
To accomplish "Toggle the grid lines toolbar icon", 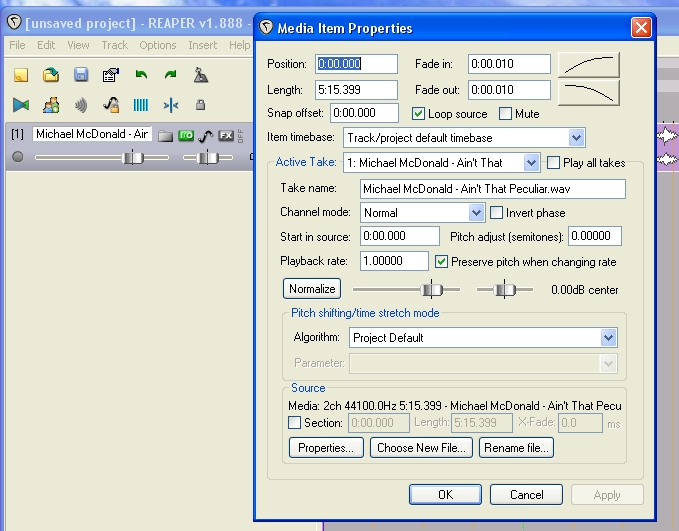I will 141,105.
